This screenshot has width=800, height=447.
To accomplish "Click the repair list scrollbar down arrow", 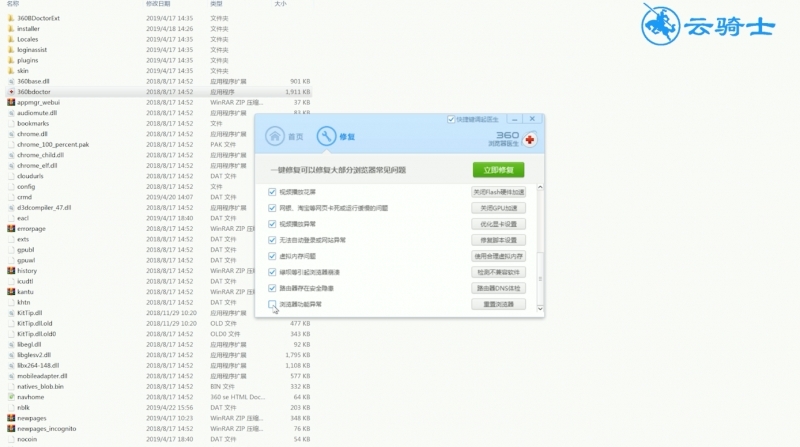I will click(540, 309).
